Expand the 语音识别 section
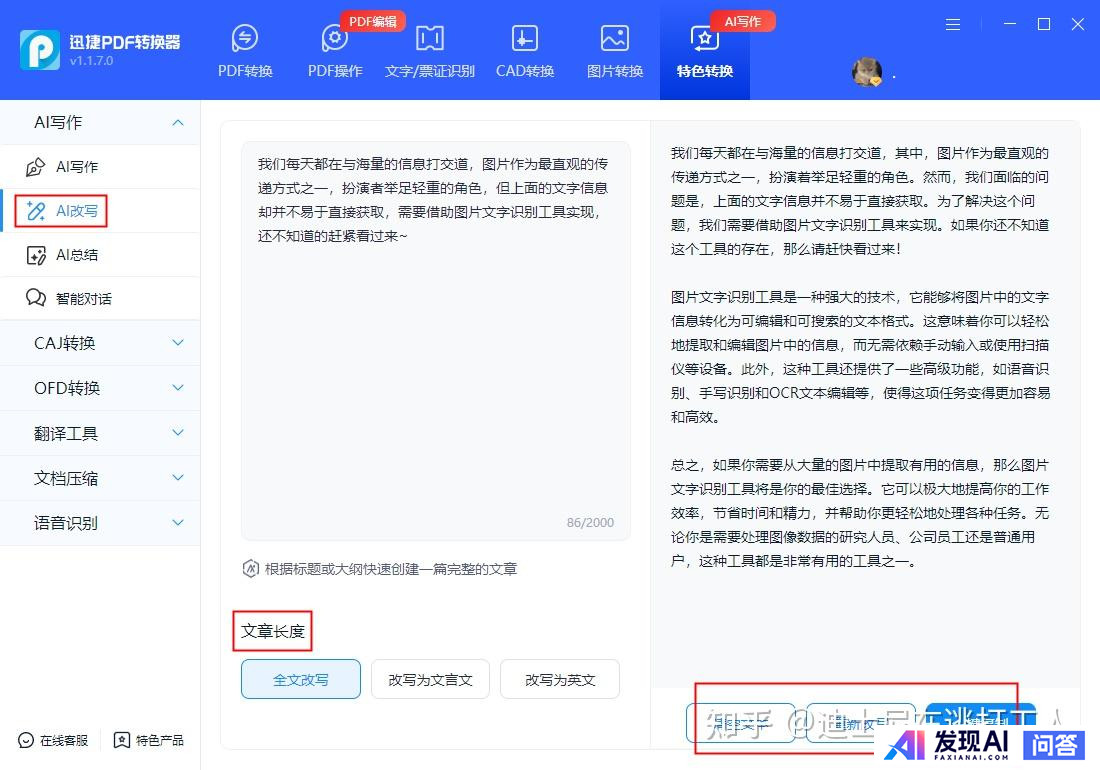Image resolution: width=1100 pixels, height=770 pixels. click(x=178, y=523)
